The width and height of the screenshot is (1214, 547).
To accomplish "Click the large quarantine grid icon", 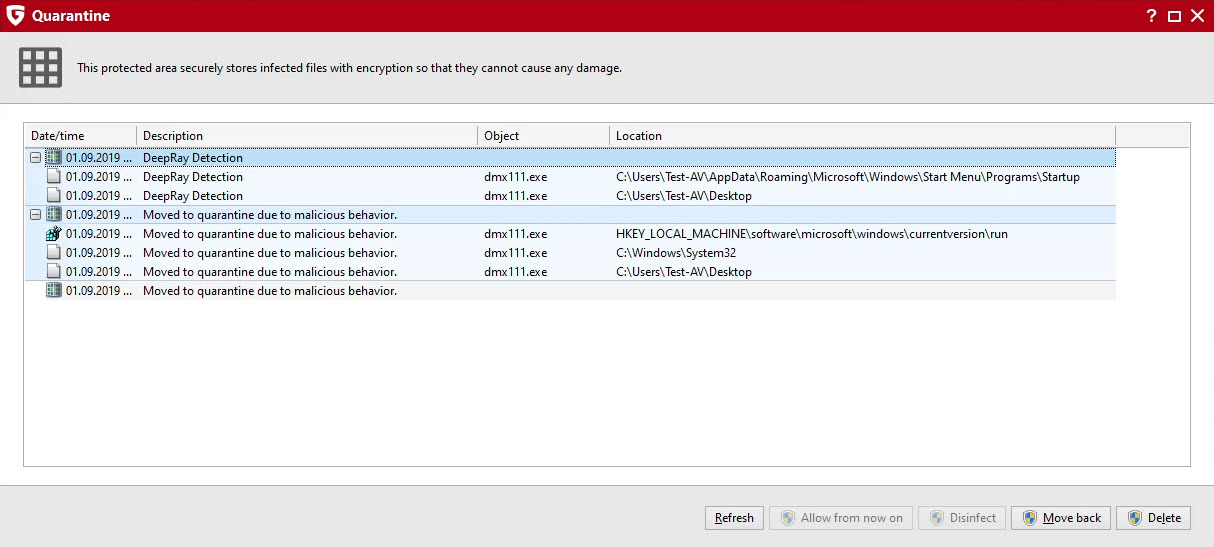I will pos(40,67).
